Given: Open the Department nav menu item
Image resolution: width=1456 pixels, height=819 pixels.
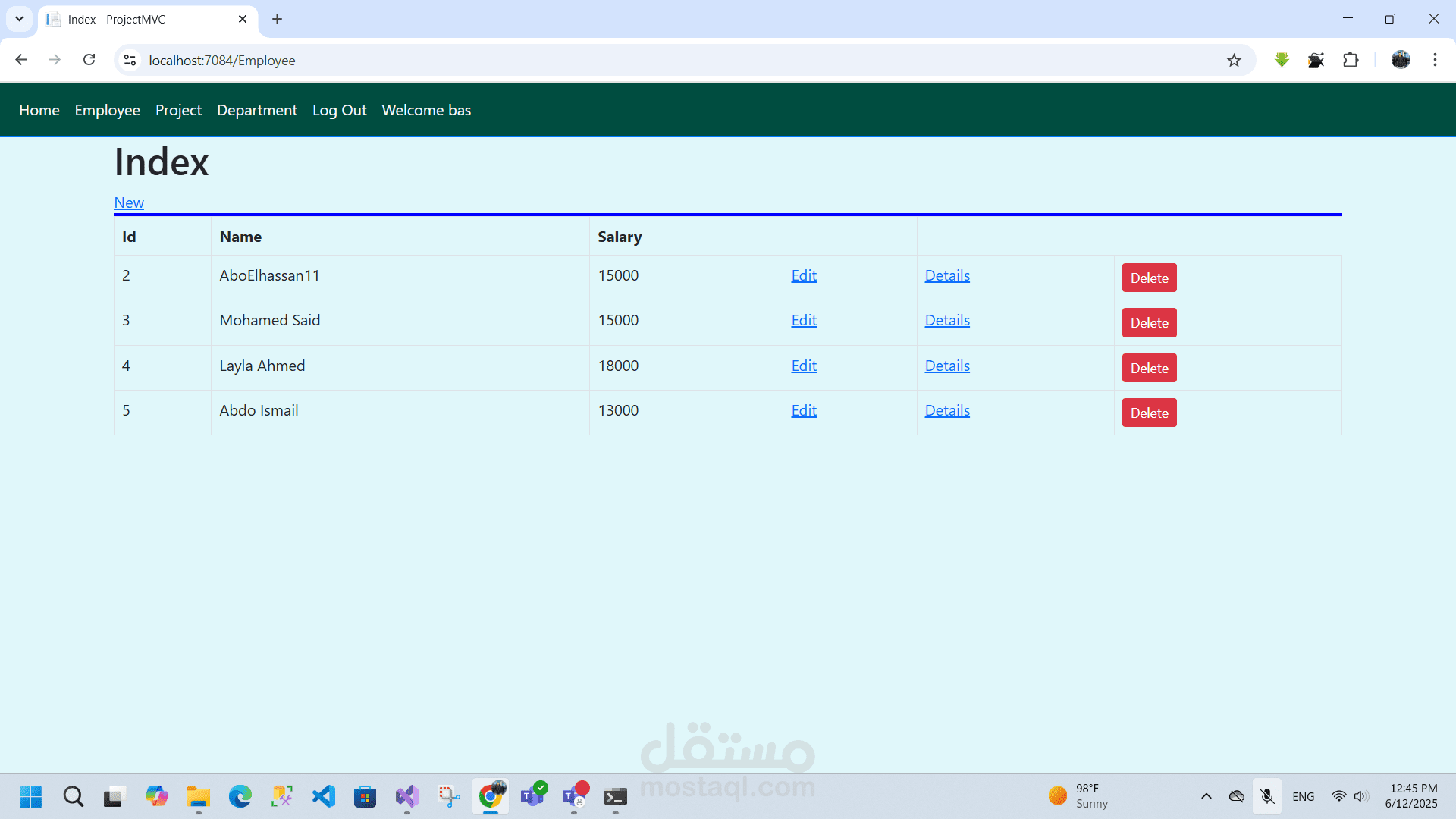Looking at the screenshot, I should [x=257, y=110].
